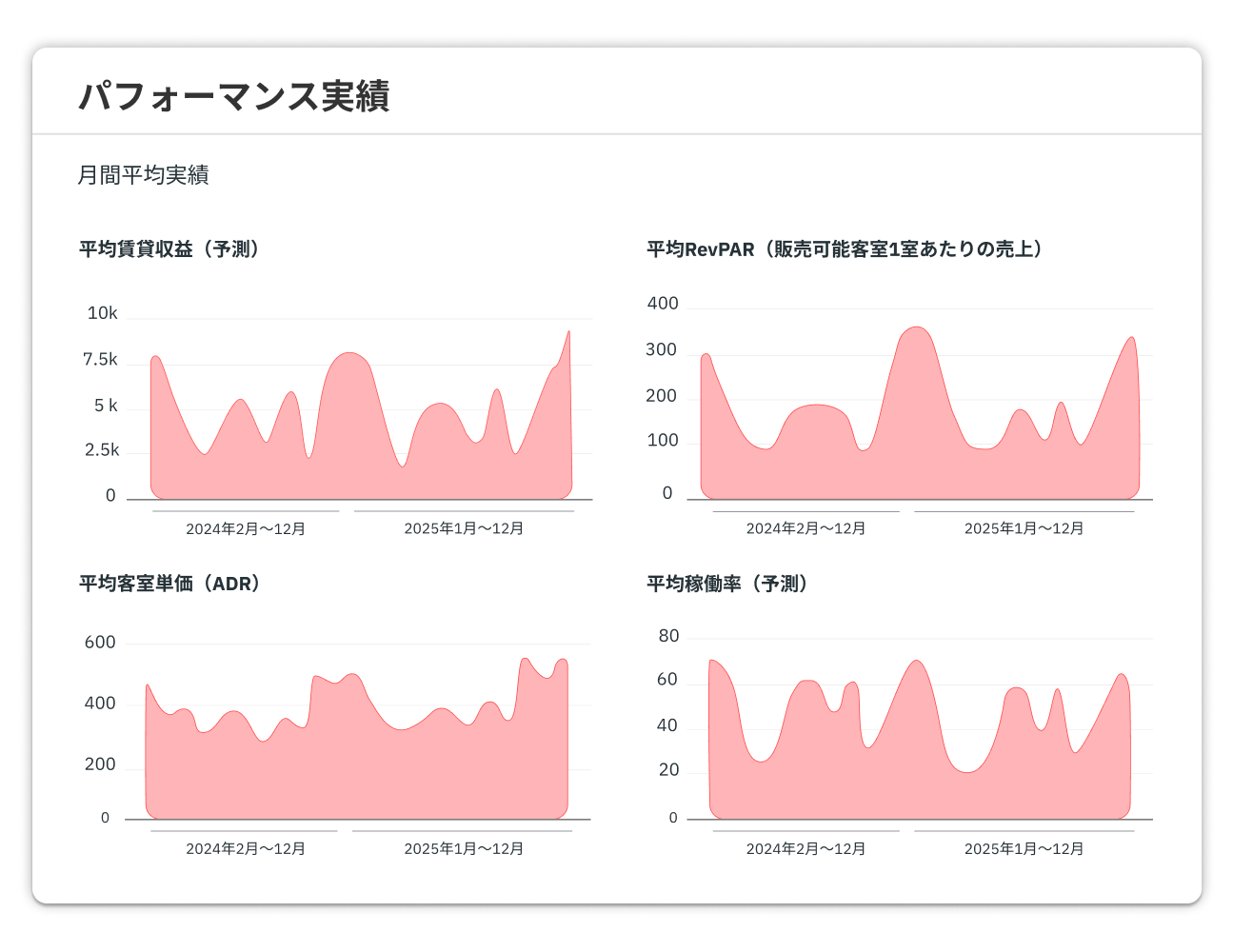Click the RevPAR area chart

[920, 412]
